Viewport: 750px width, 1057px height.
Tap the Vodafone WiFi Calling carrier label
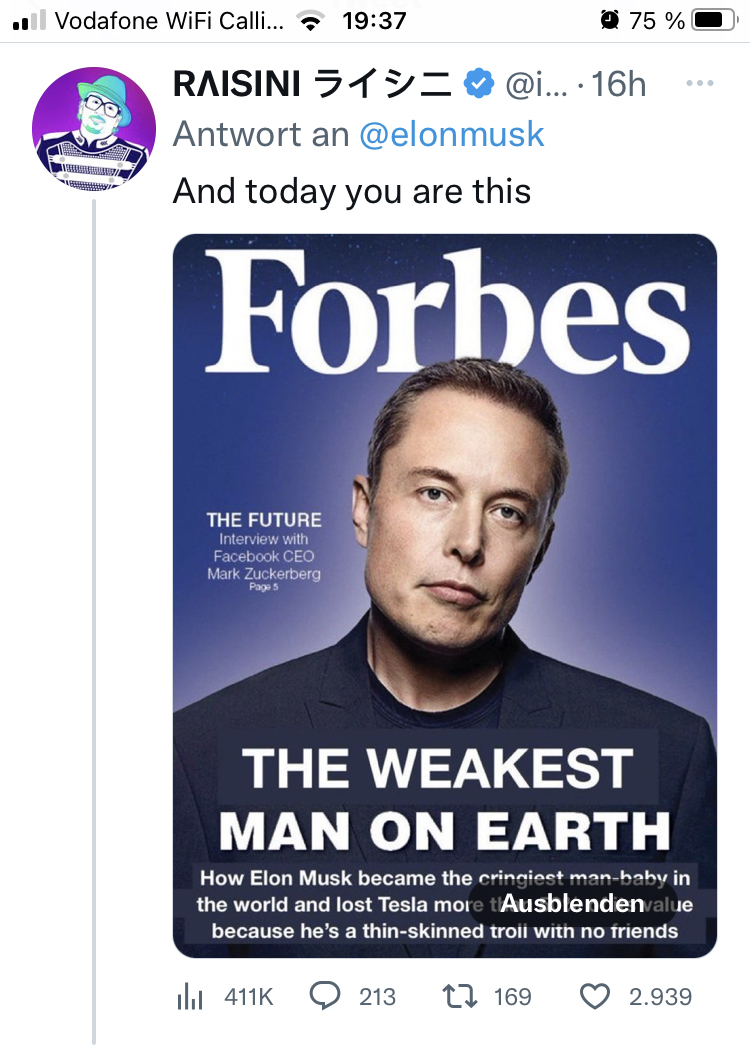170,20
